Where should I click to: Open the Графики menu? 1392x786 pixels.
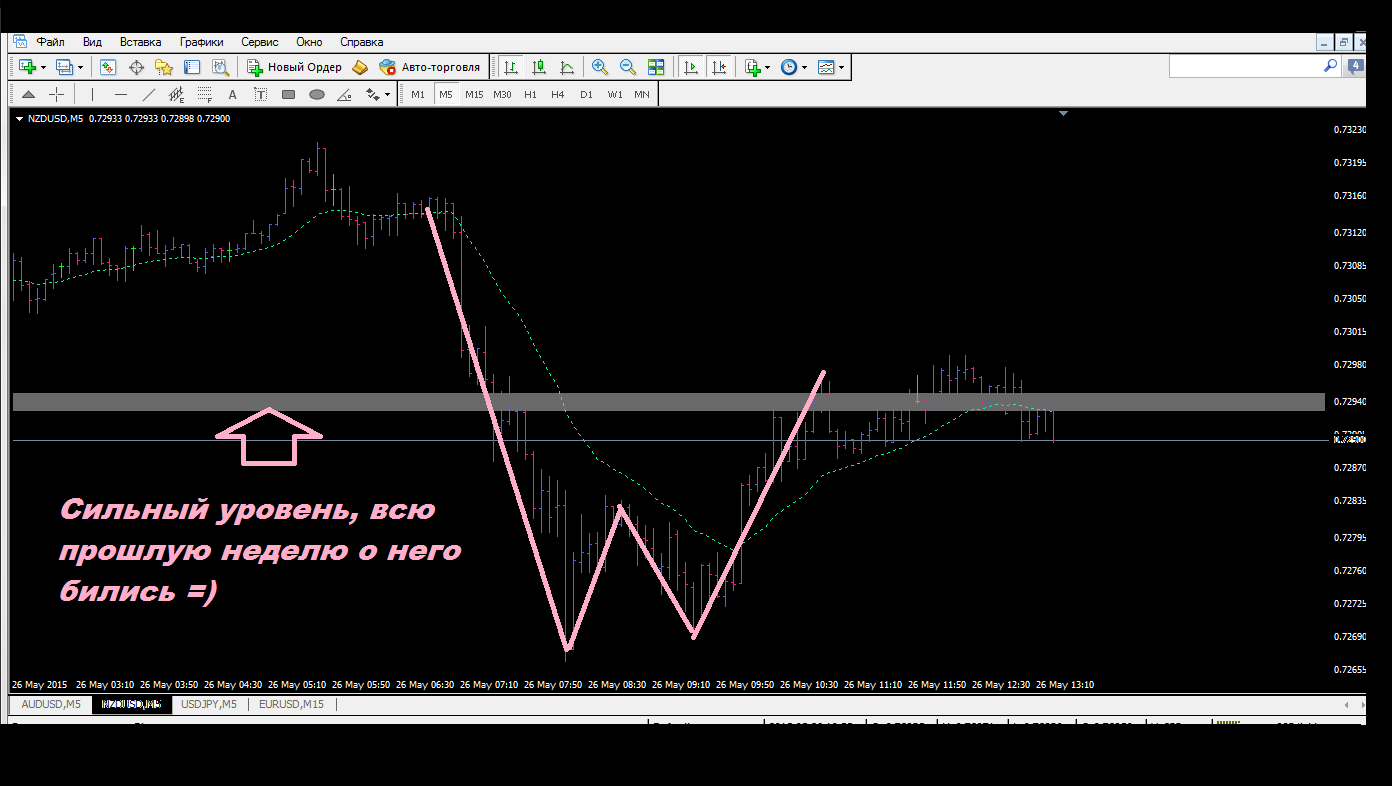(201, 42)
